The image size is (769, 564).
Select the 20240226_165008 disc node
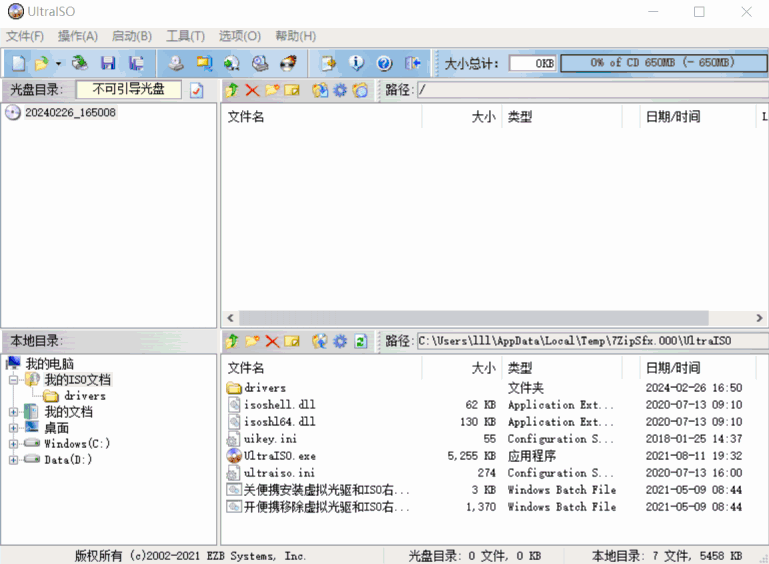coord(70,113)
